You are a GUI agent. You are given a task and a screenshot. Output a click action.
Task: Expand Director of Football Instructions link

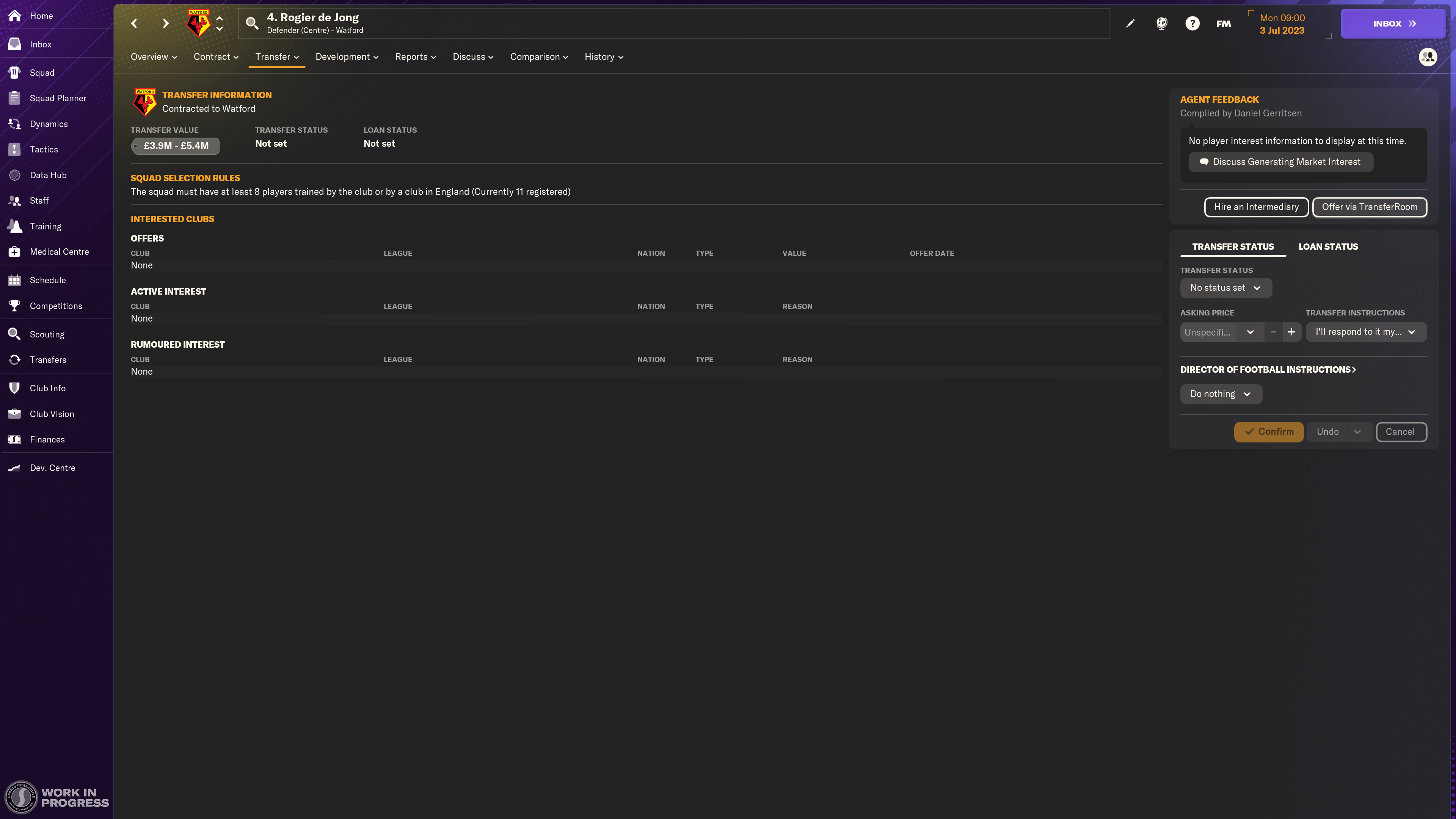[x=1268, y=370]
